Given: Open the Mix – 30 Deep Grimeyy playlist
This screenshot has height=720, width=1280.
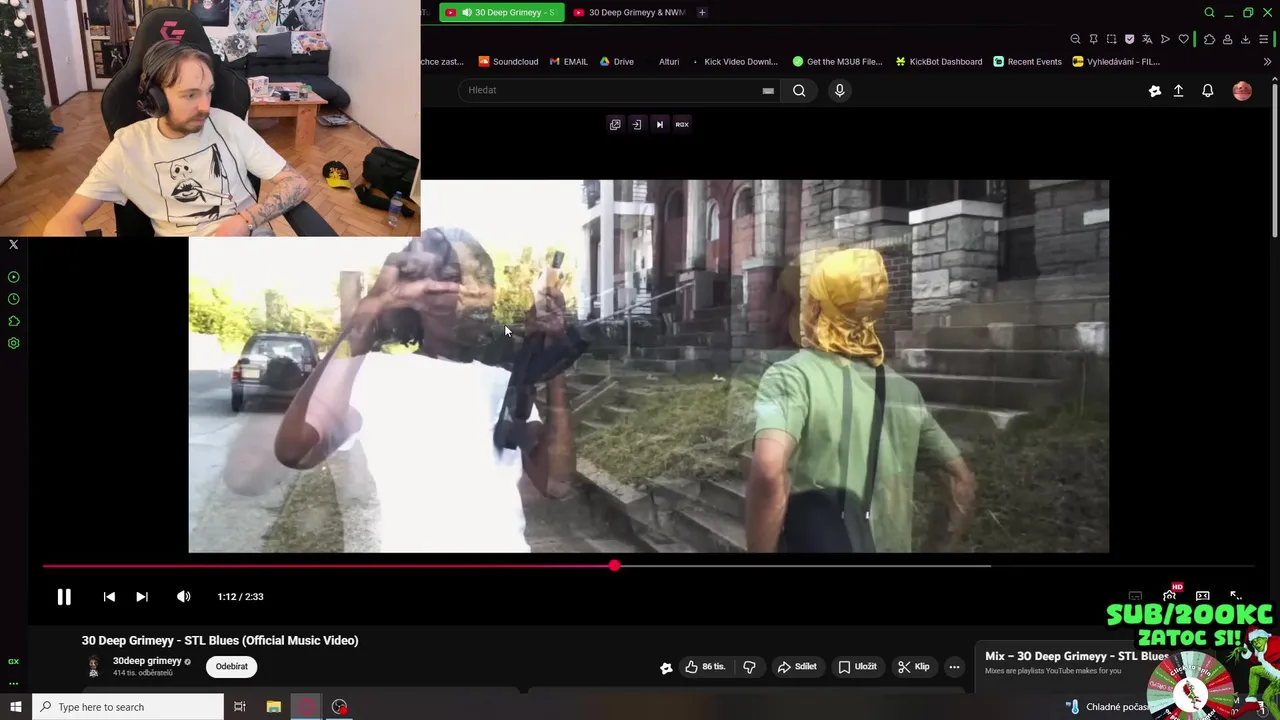Looking at the screenshot, I should pyautogui.click(x=1076, y=657).
